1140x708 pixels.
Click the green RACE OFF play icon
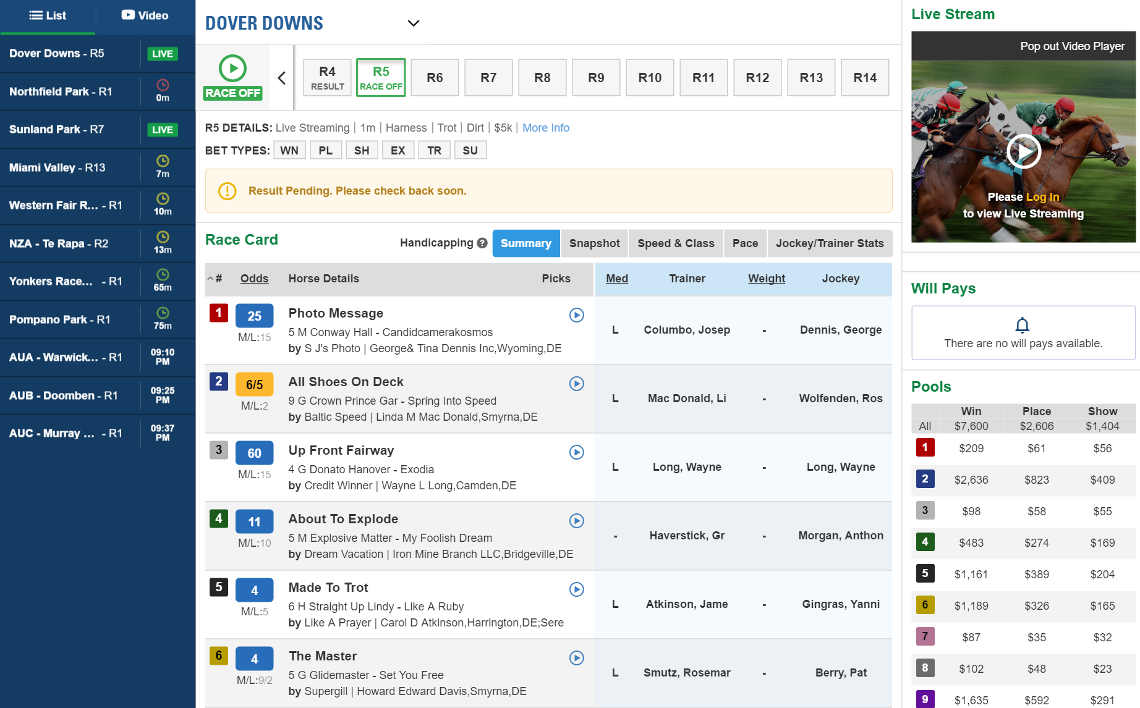click(232, 70)
